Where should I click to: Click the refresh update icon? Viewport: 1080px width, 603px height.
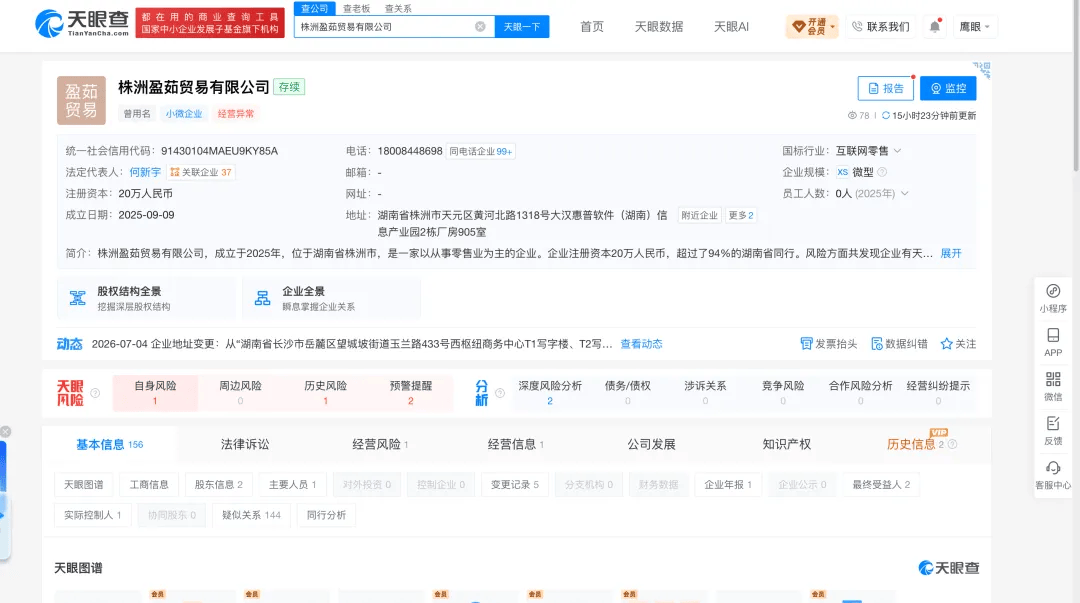click(x=886, y=116)
